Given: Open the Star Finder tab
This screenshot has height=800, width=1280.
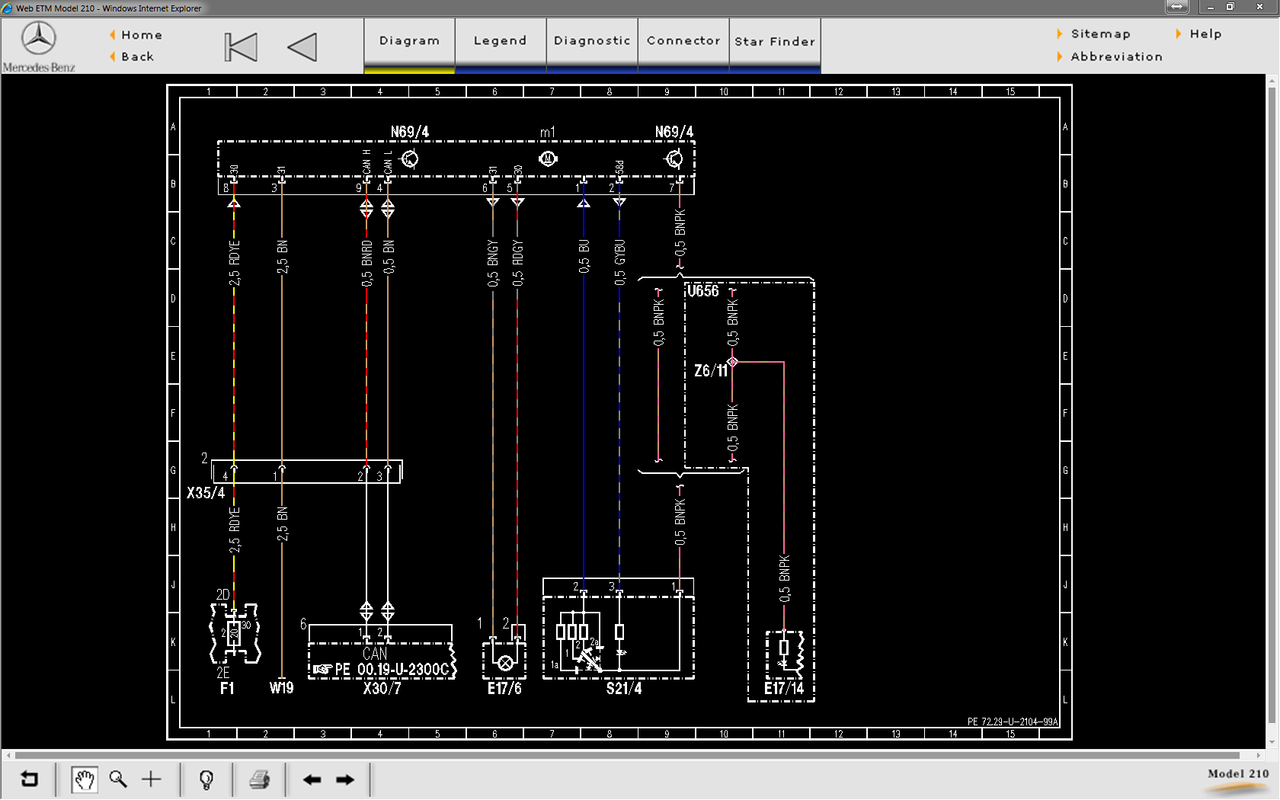Looking at the screenshot, I should click(775, 41).
